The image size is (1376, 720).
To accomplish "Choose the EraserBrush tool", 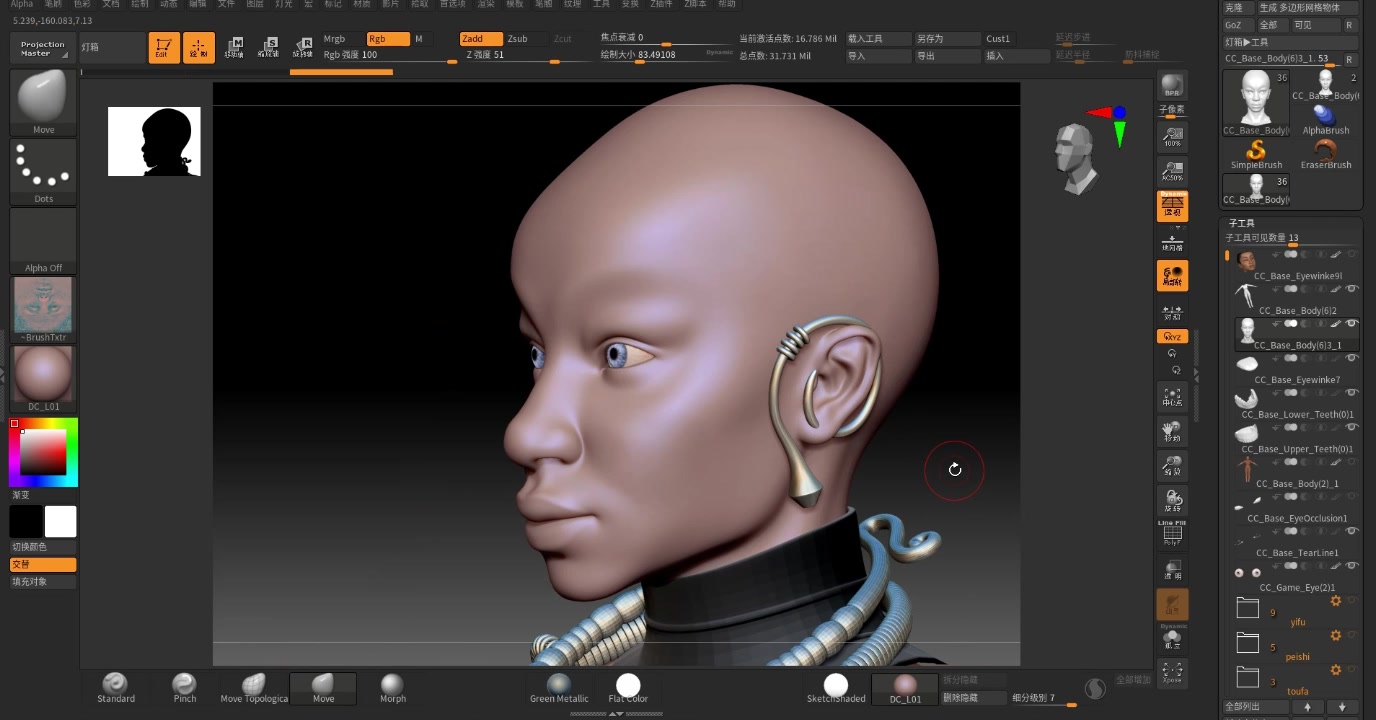I will (x=1326, y=154).
